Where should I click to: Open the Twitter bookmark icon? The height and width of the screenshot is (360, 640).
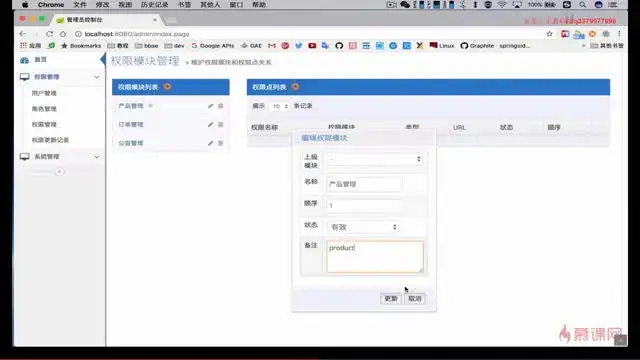pyautogui.click(x=299, y=46)
